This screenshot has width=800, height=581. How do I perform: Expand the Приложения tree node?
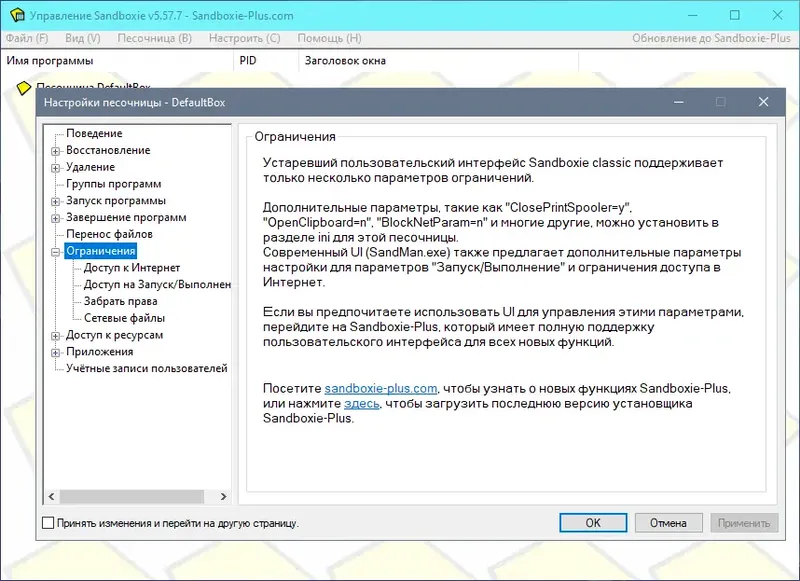point(56,353)
